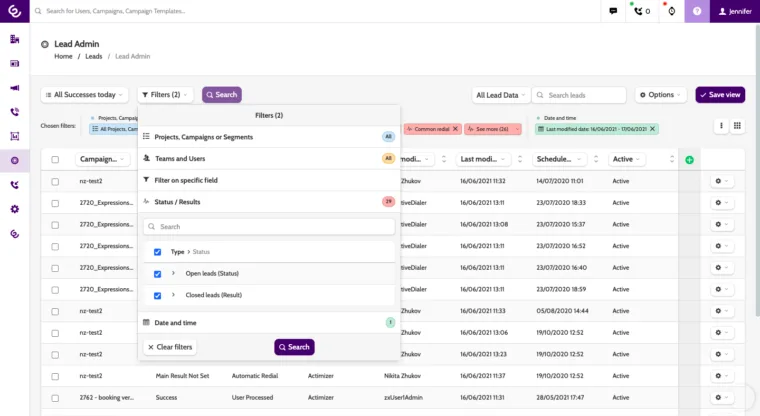Image resolution: width=760 pixels, height=416 pixels.
Task: Go to Home breadcrumb link
Action: pos(63,56)
